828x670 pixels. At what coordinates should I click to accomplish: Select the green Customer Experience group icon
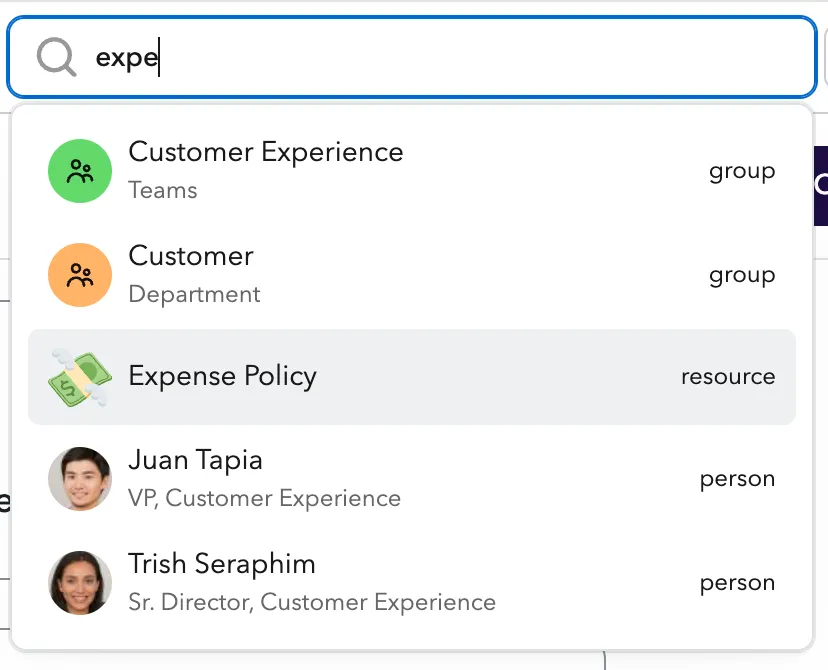(x=80, y=171)
